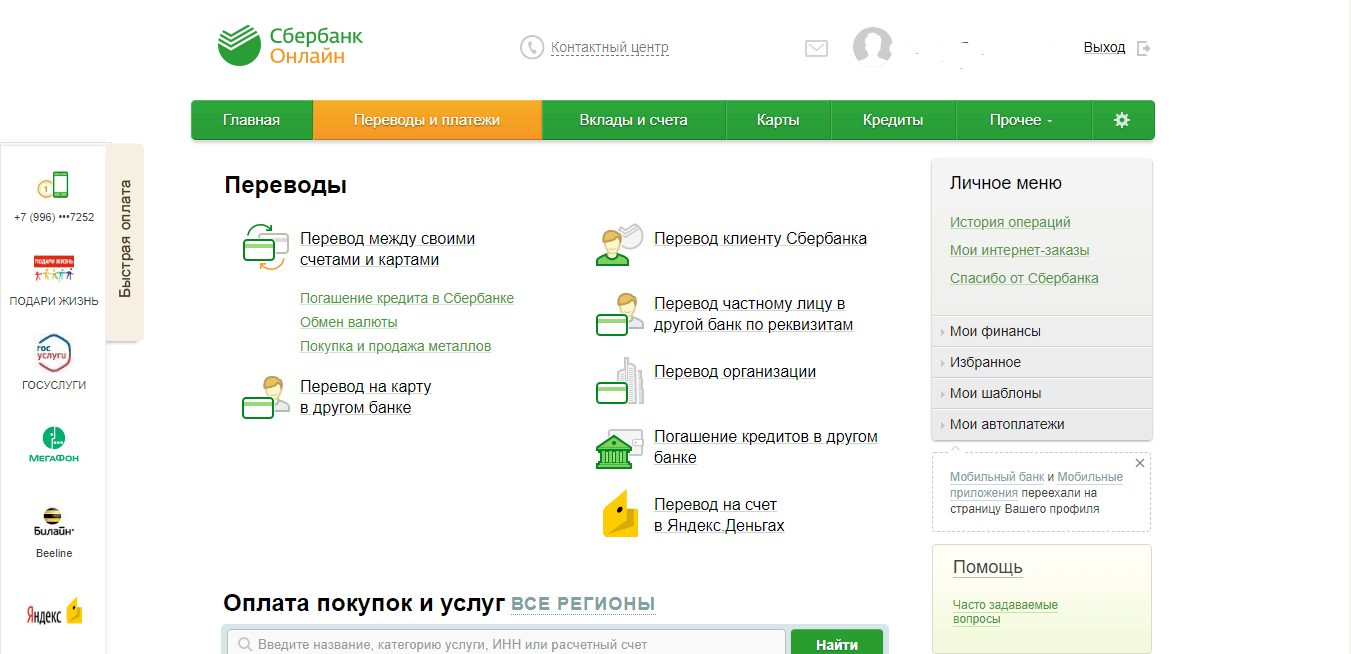This screenshot has height=654, width=1351.
Task: Select the Gosuslugi quick payment icon
Action: pyautogui.click(x=54, y=355)
